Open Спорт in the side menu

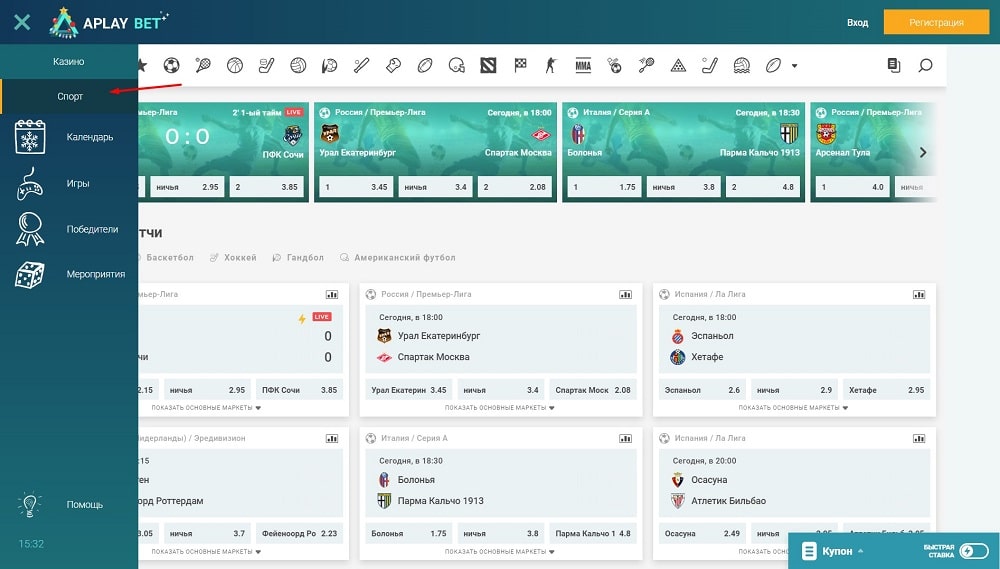coord(69,96)
